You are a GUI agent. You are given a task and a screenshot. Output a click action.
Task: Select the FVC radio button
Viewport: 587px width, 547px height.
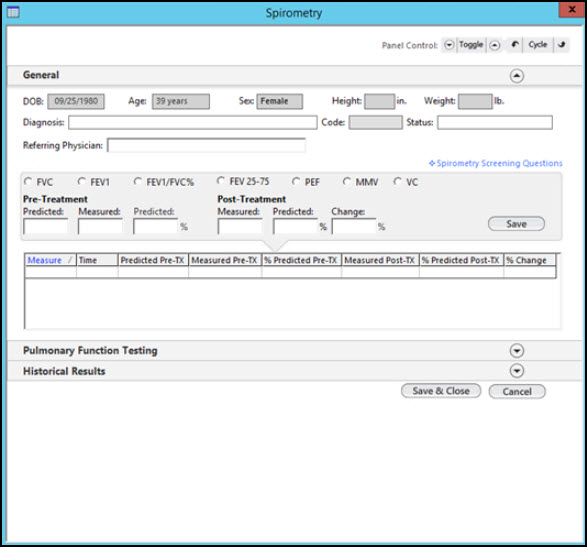pyautogui.click(x=28, y=182)
